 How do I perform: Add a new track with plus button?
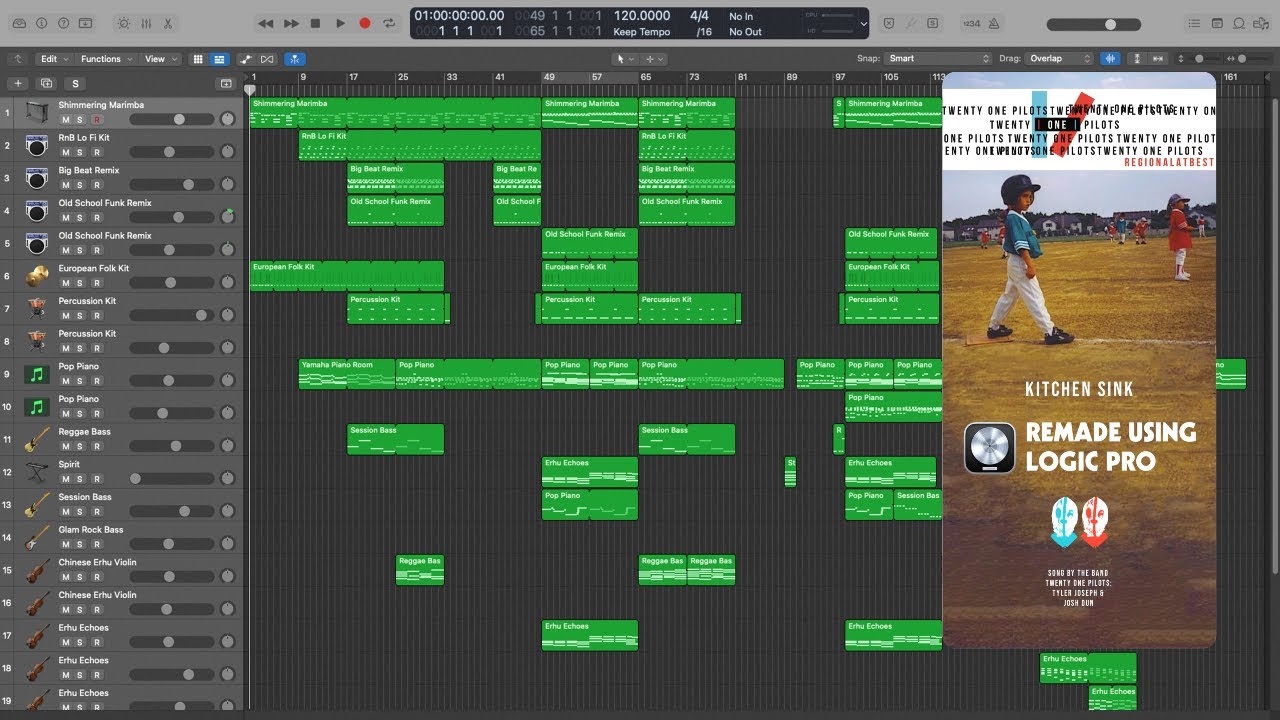coord(17,84)
